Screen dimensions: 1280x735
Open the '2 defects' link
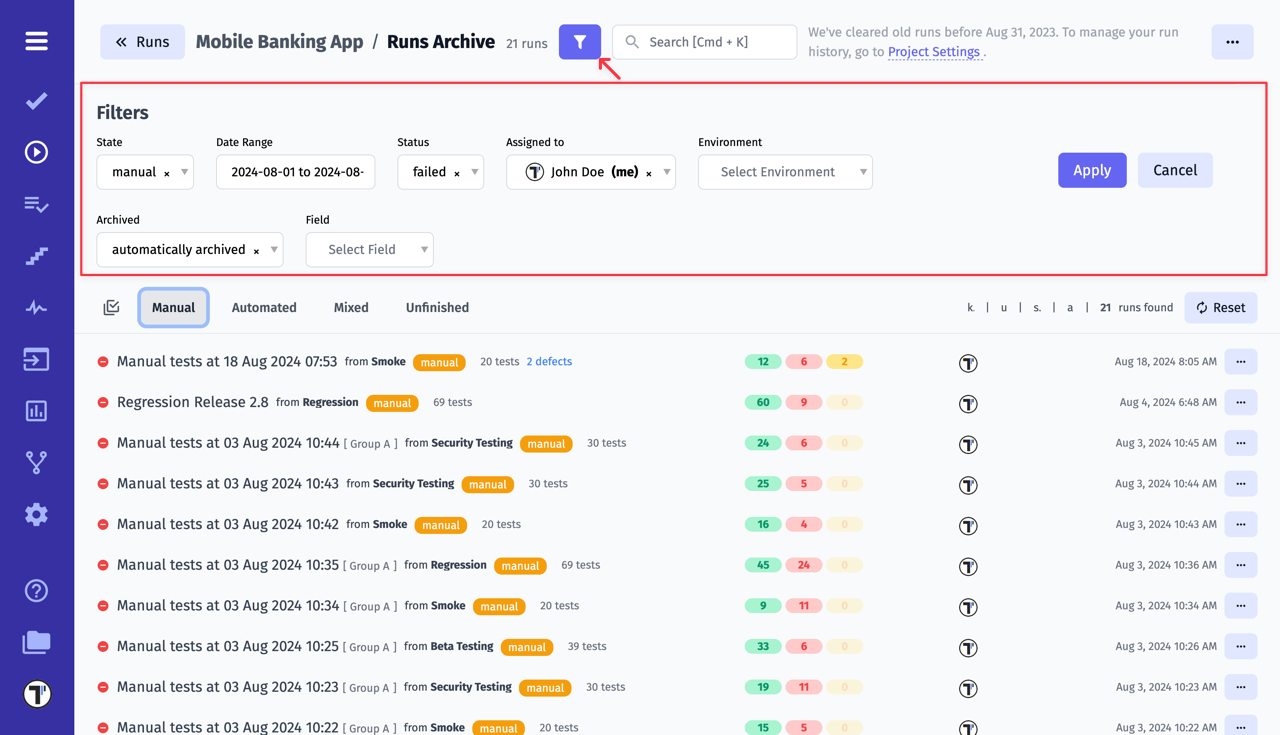[549, 362]
